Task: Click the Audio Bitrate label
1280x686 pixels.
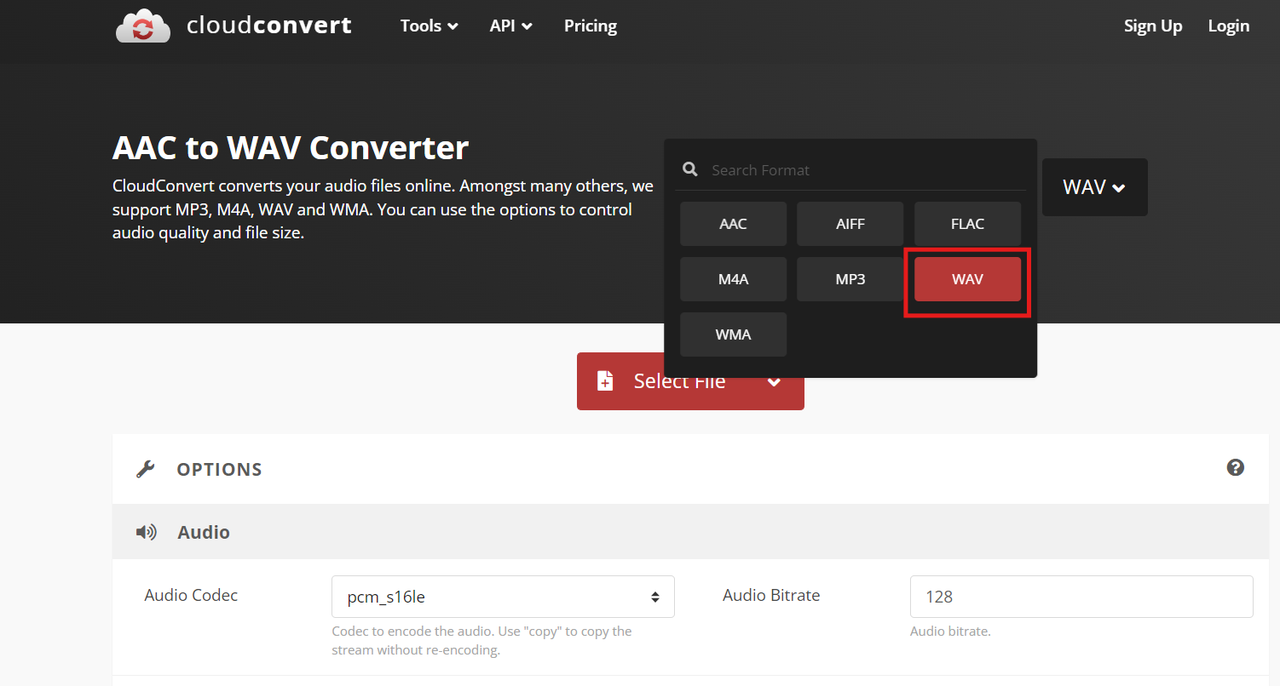Action: click(771, 595)
